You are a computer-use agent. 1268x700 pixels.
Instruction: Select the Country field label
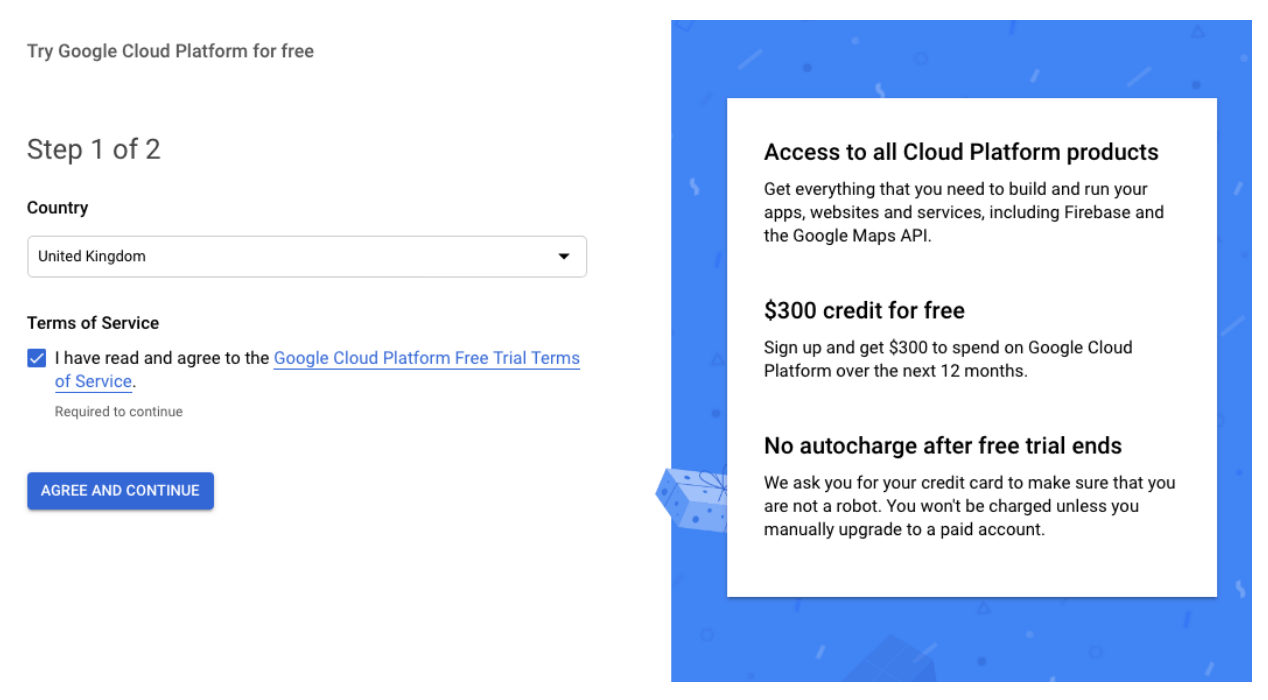58,207
